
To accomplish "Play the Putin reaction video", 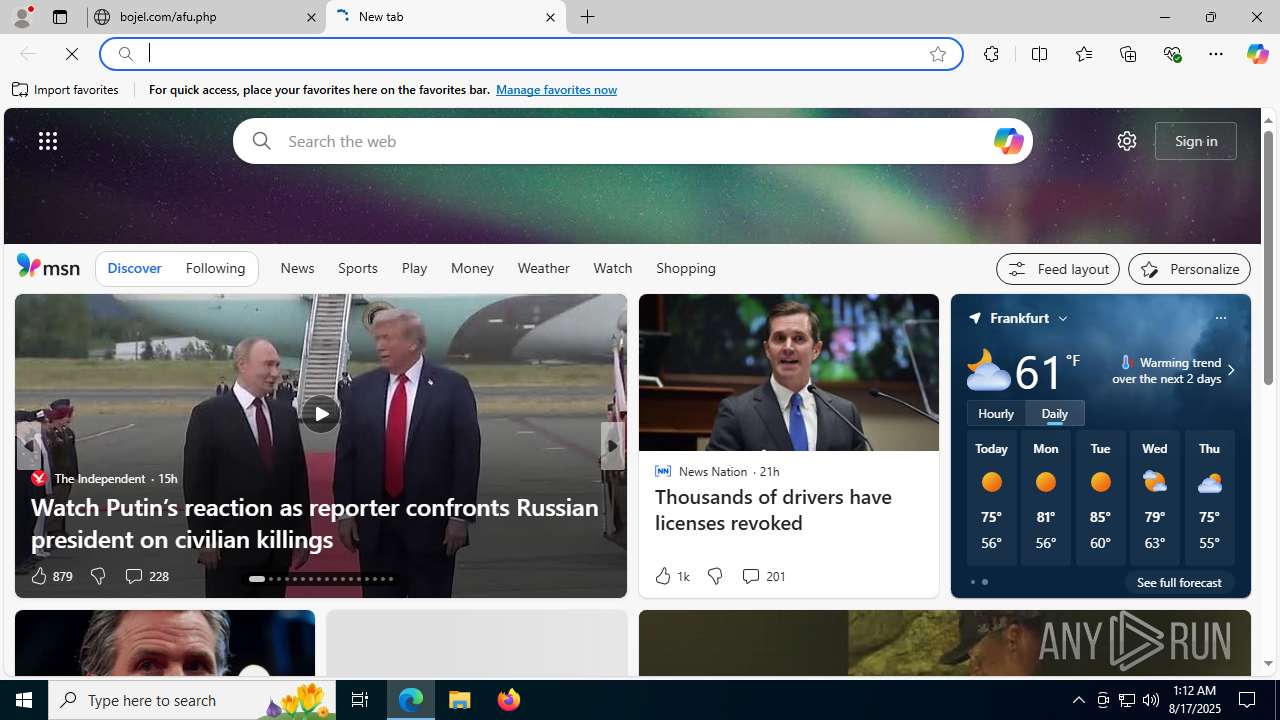I will coord(321,414).
